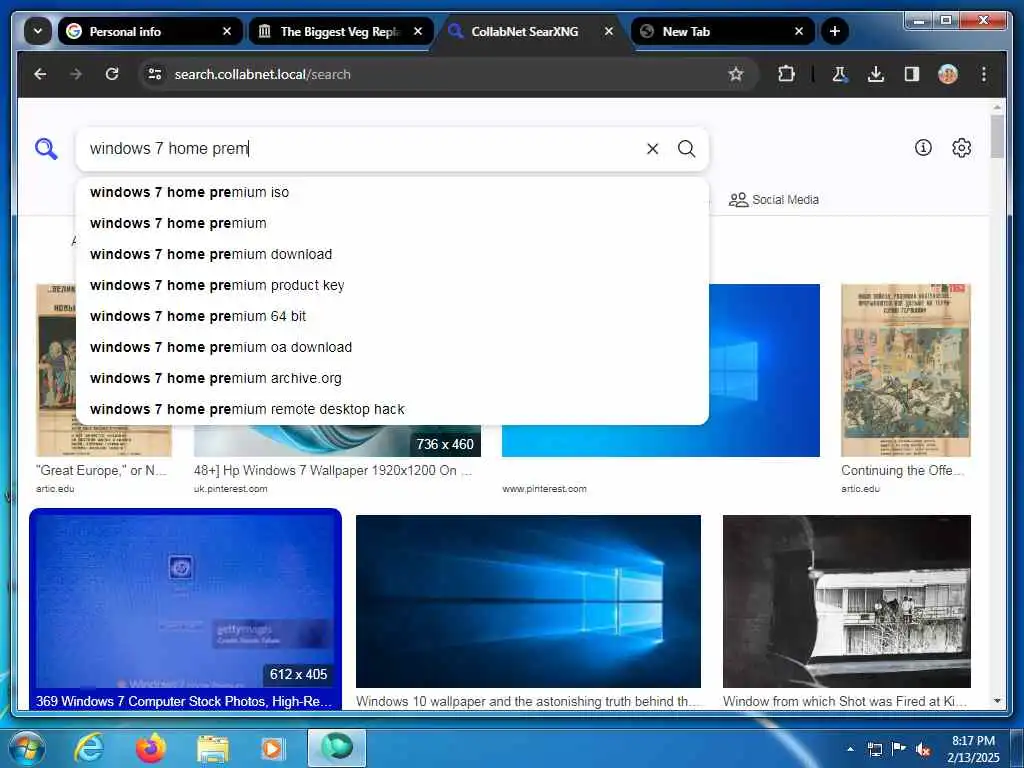Open the profile avatar menu
The width and height of the screenshot is (1024, 768).
[x=948, y=74]
